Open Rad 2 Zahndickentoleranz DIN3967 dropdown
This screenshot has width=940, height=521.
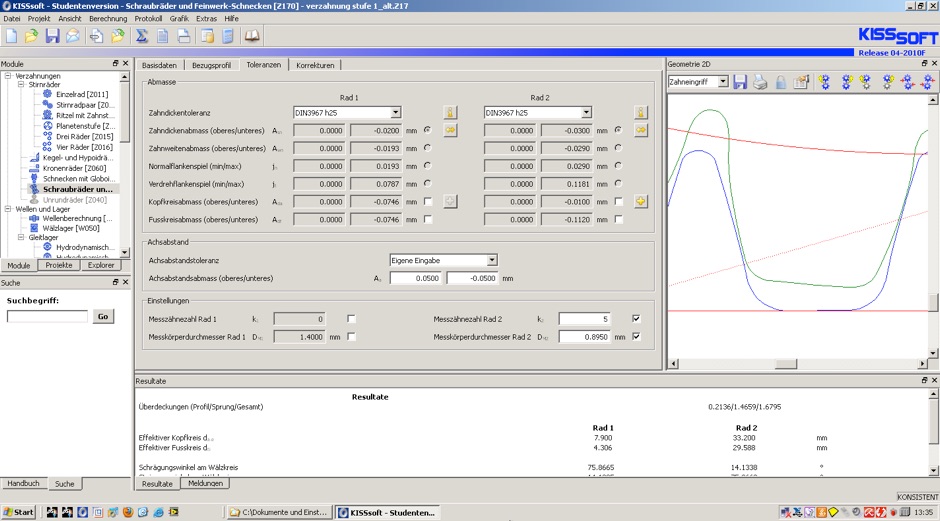(586, 112)
